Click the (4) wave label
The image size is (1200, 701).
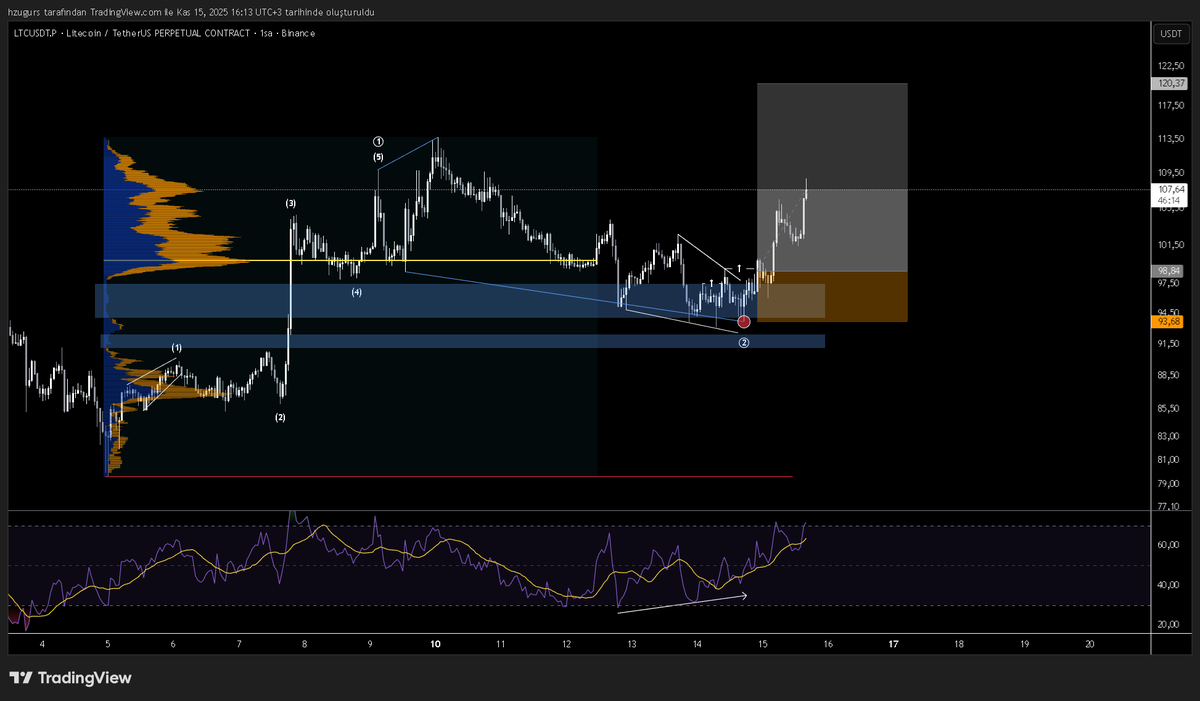pyautogui.click(x=356, y=292)
